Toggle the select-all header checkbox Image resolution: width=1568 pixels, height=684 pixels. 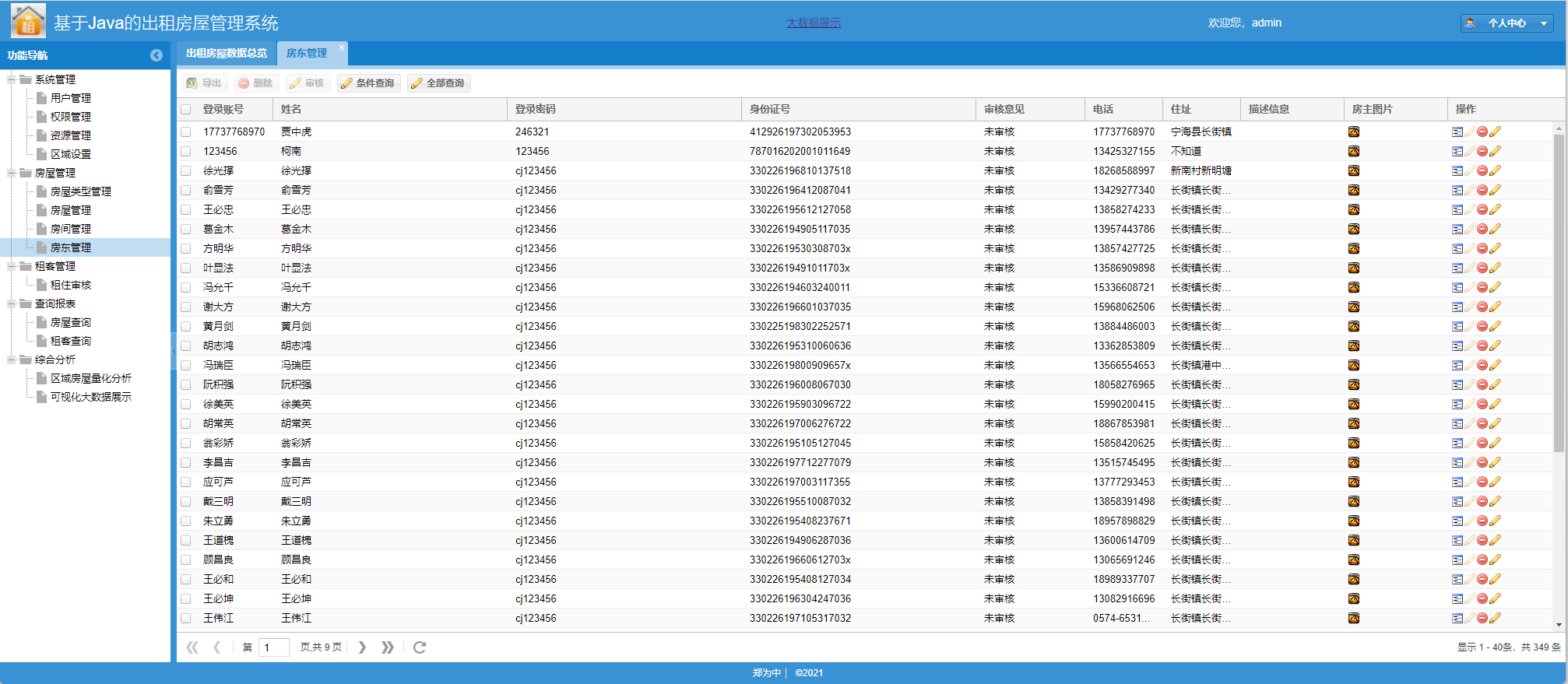[x=186, y=110]
